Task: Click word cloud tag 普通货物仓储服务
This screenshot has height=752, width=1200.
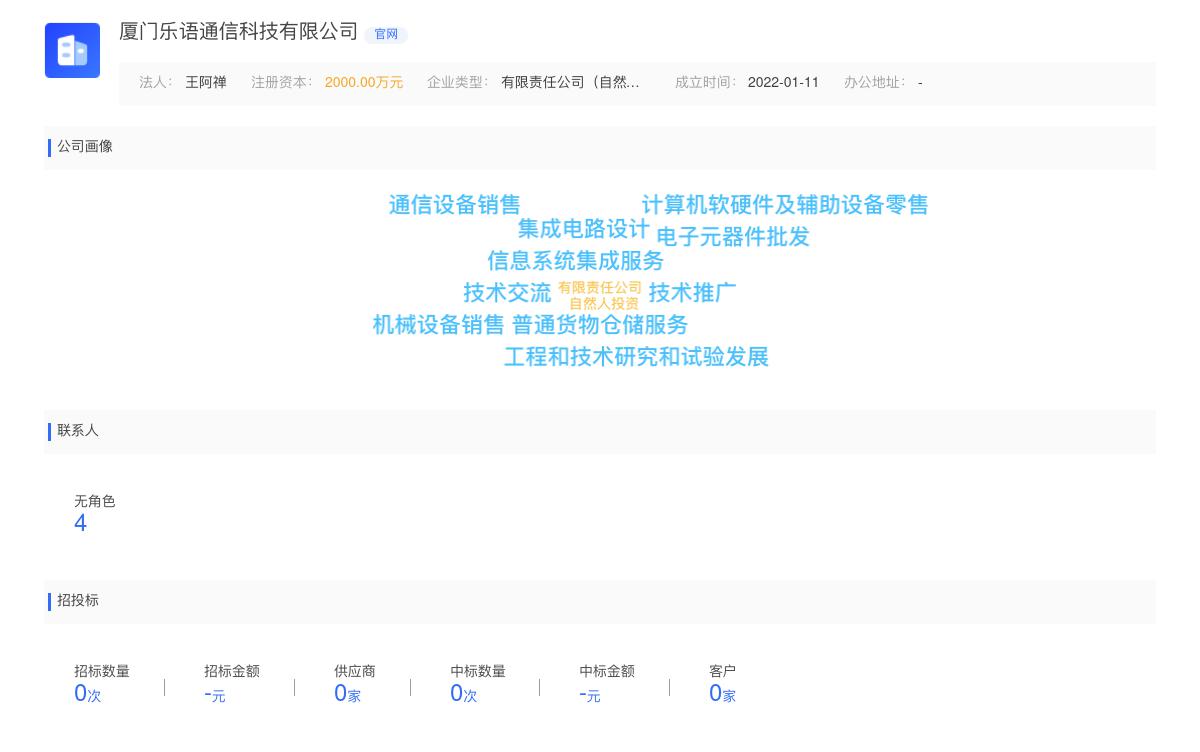Action: (600, 325)
